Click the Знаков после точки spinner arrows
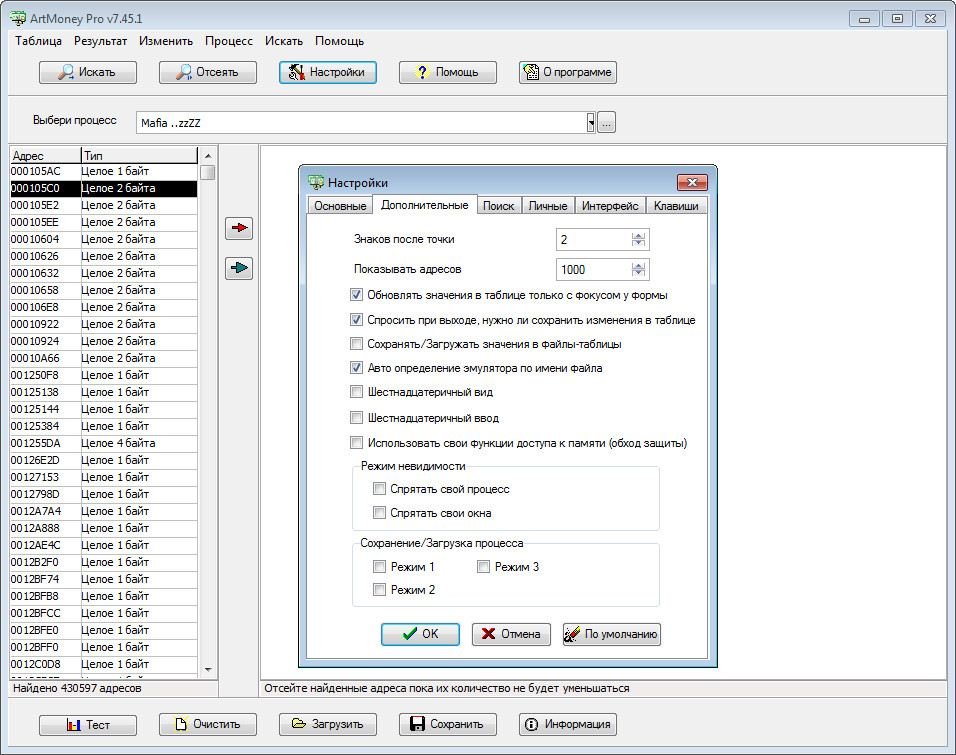This screenshot has height=755, width=956. pos(639,240)
